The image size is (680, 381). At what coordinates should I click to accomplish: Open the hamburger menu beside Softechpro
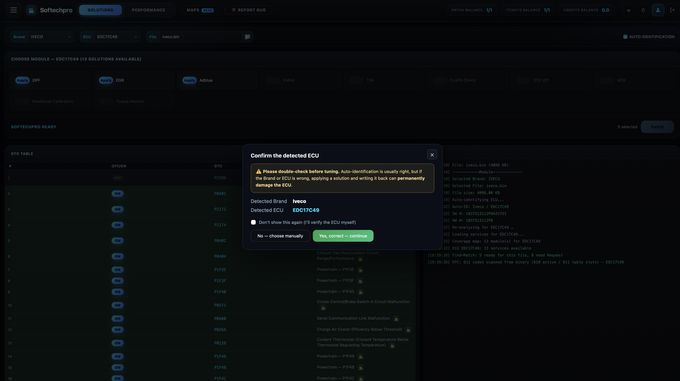(13, 10)
